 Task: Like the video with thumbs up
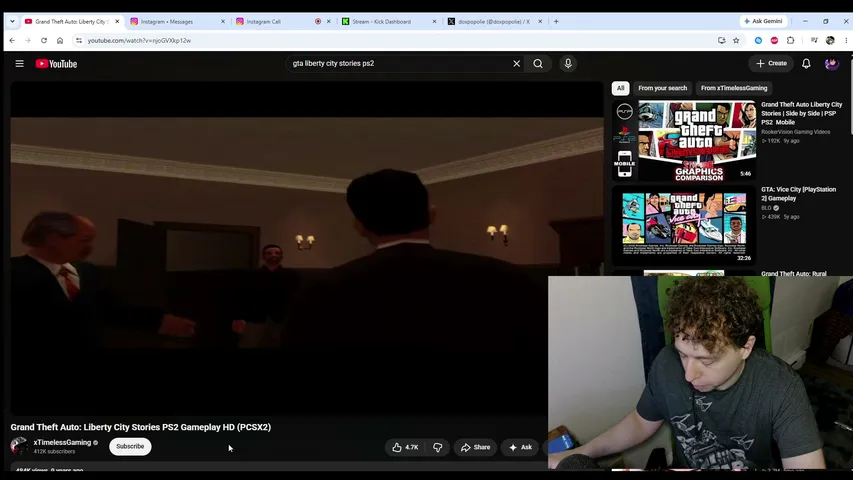click(x=405, y=447)
